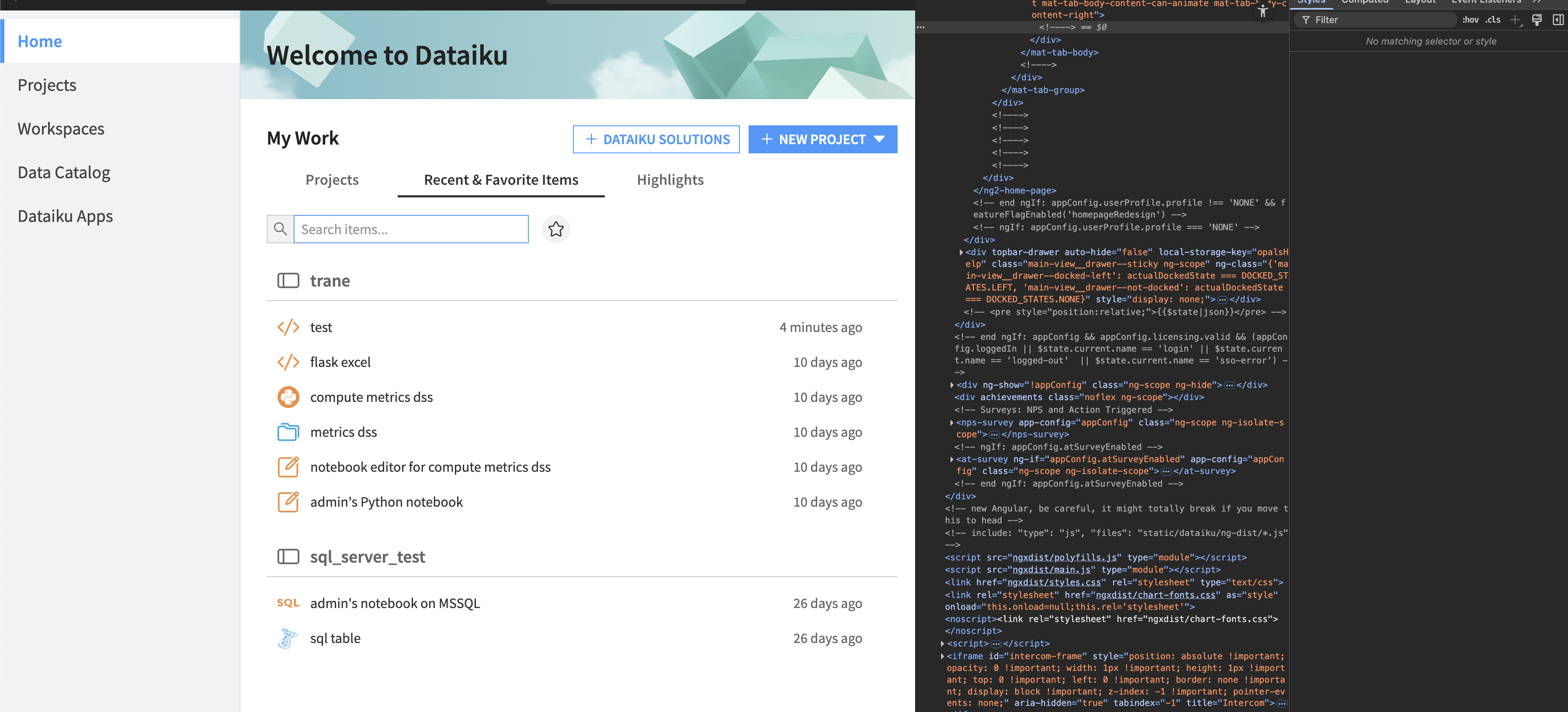Screen dimensions: 1568x712
Task: Expand the topbar-drawer div node
Action: [961, 252]
